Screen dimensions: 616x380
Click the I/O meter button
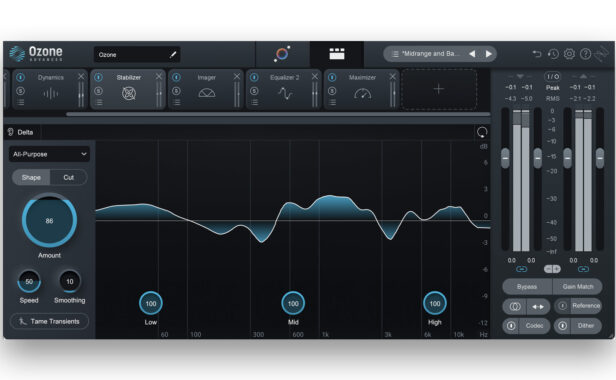(552, 76)
